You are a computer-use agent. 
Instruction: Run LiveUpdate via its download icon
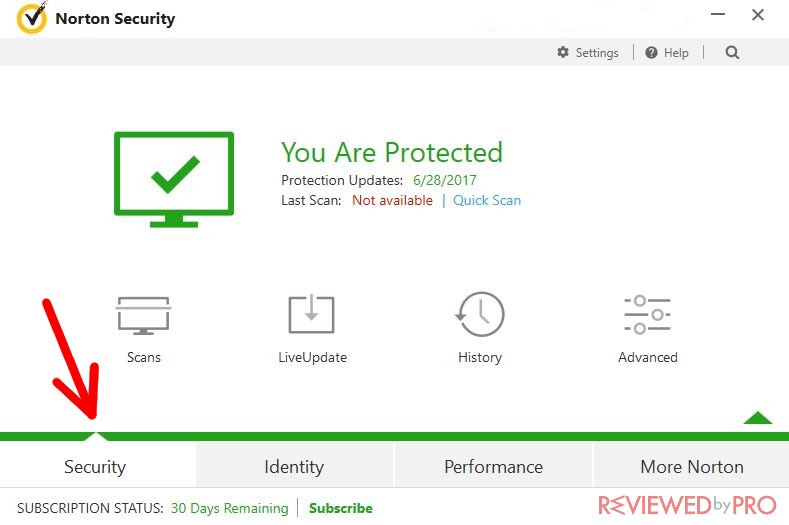click(311, 314)
